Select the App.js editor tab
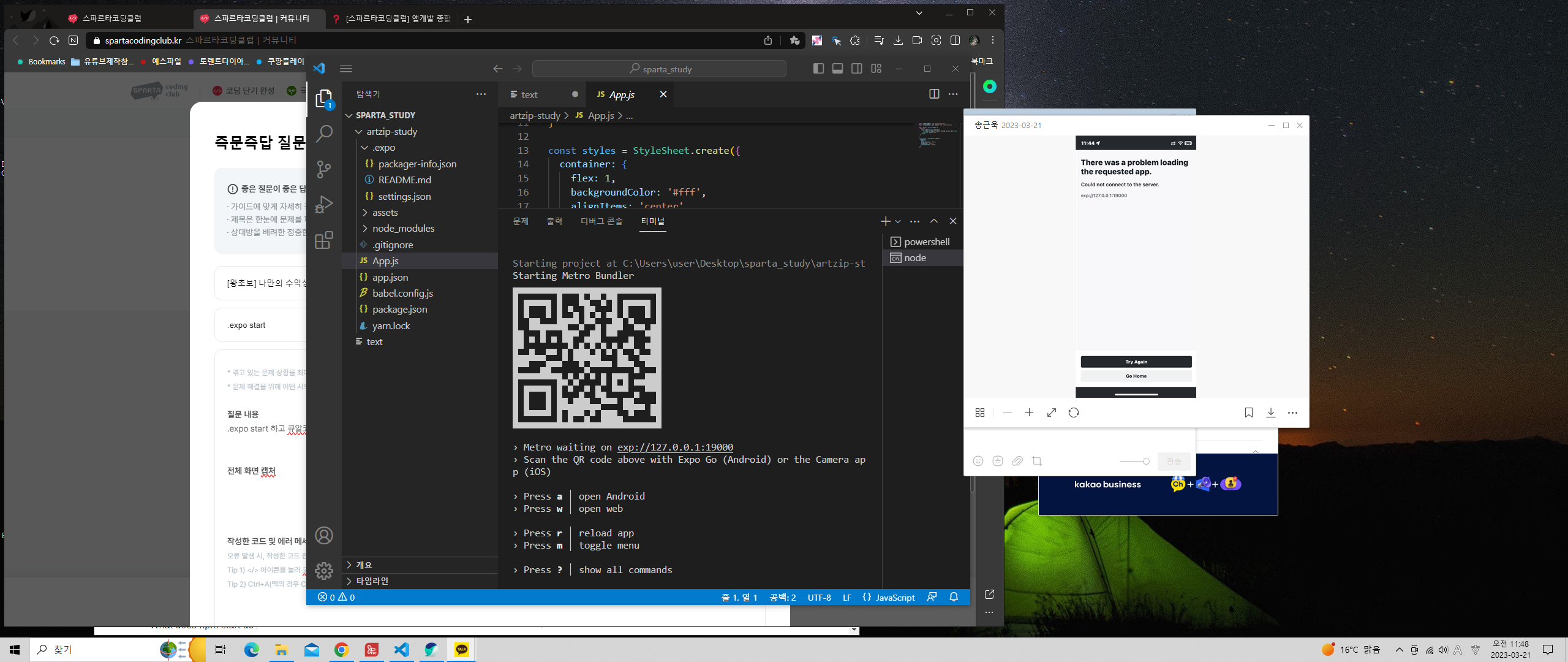This screenshot has height=662, width=1568. (630, 94)
